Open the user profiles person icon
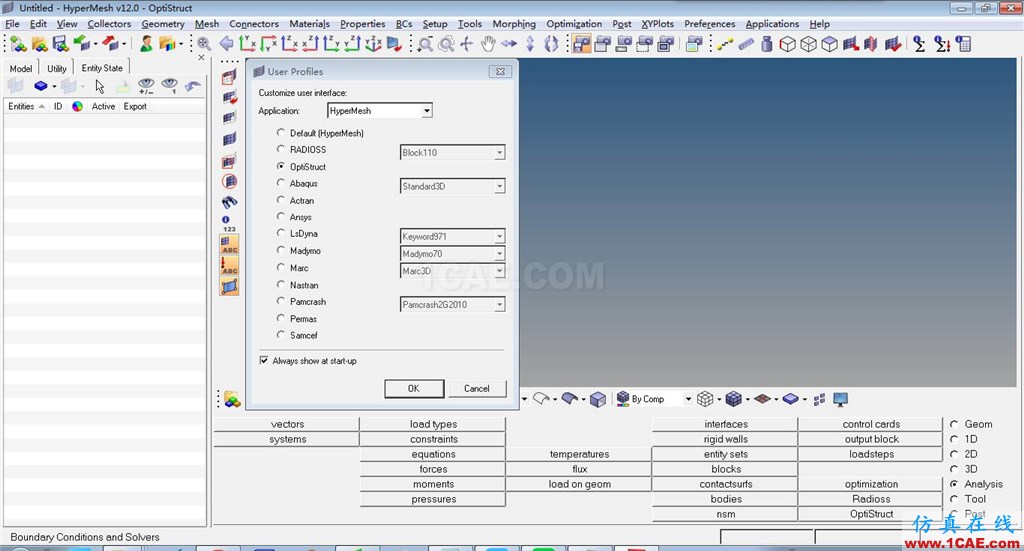This screenshot has height=551, width=1024. pos(146,44)
